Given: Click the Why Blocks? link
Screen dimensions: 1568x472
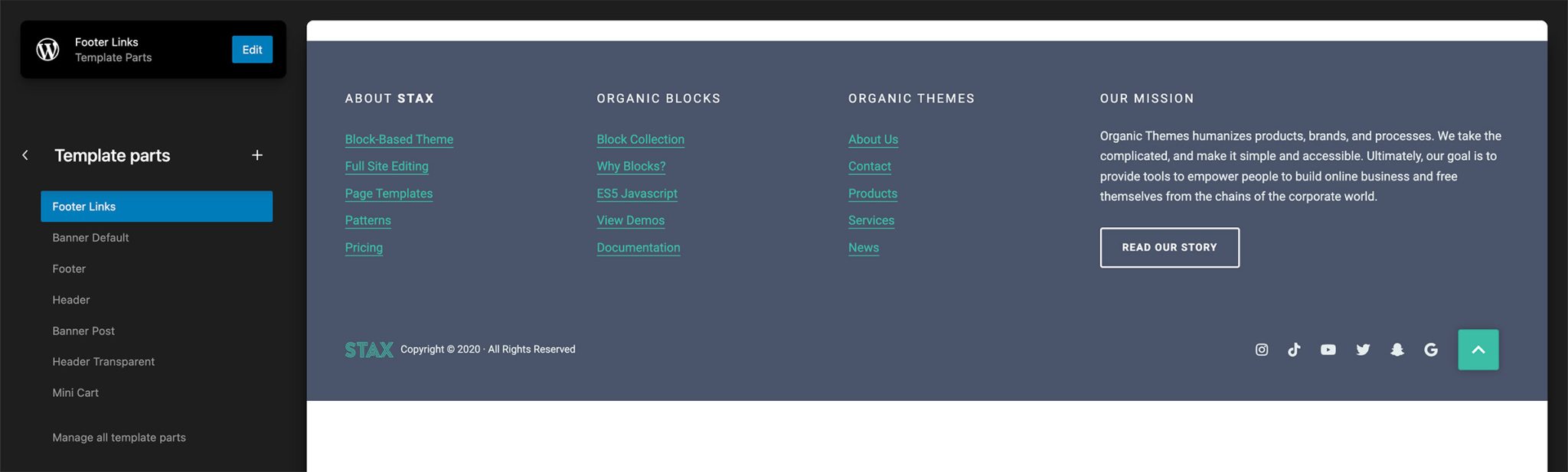Looking at the screenshot, I should pos(631,166).
